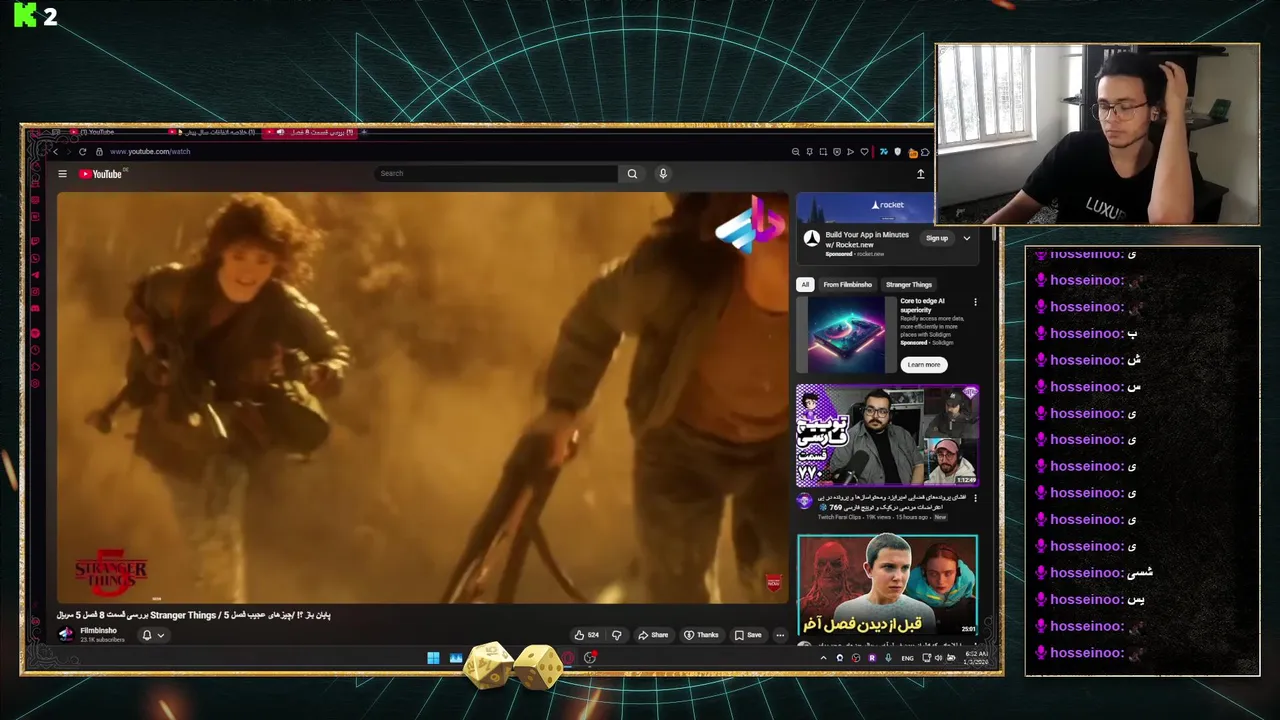This screenshot has width=1280, height=720.
Task: Dislike the video with thumbs-down icon
Action: (x=616, y=635)
